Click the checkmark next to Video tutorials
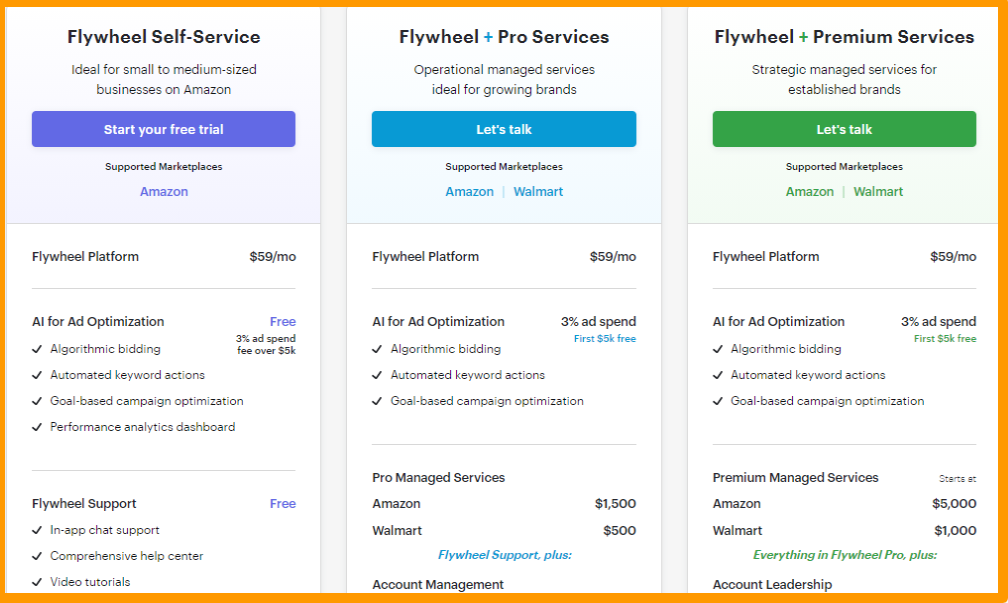This screenshot has height=603, width=1008. 36,581
